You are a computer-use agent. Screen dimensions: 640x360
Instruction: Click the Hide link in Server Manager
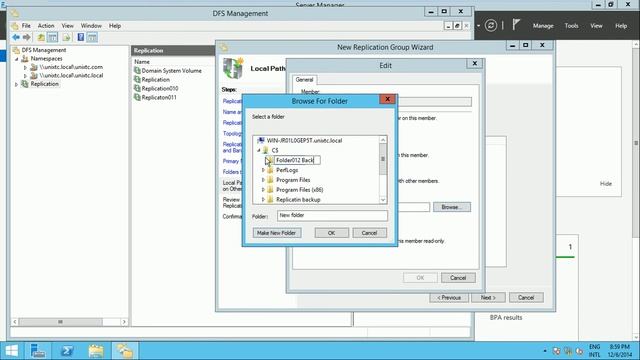606,184
